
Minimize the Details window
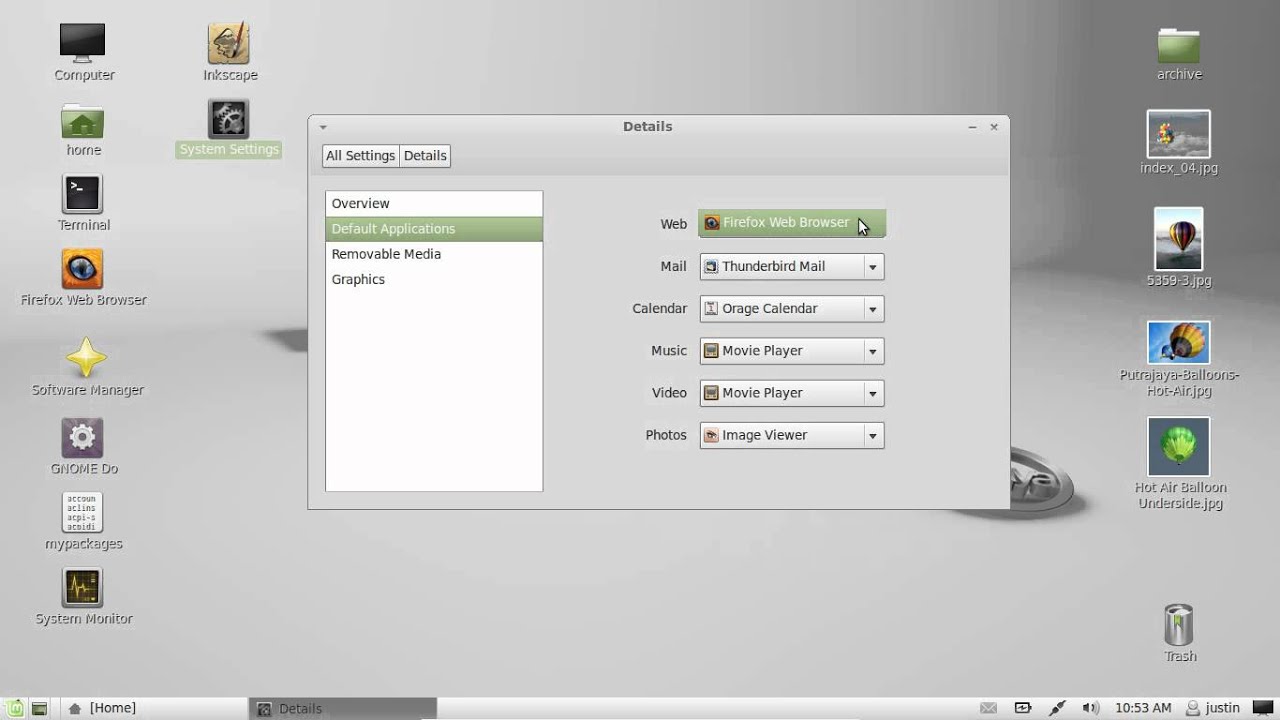[972, 127]
